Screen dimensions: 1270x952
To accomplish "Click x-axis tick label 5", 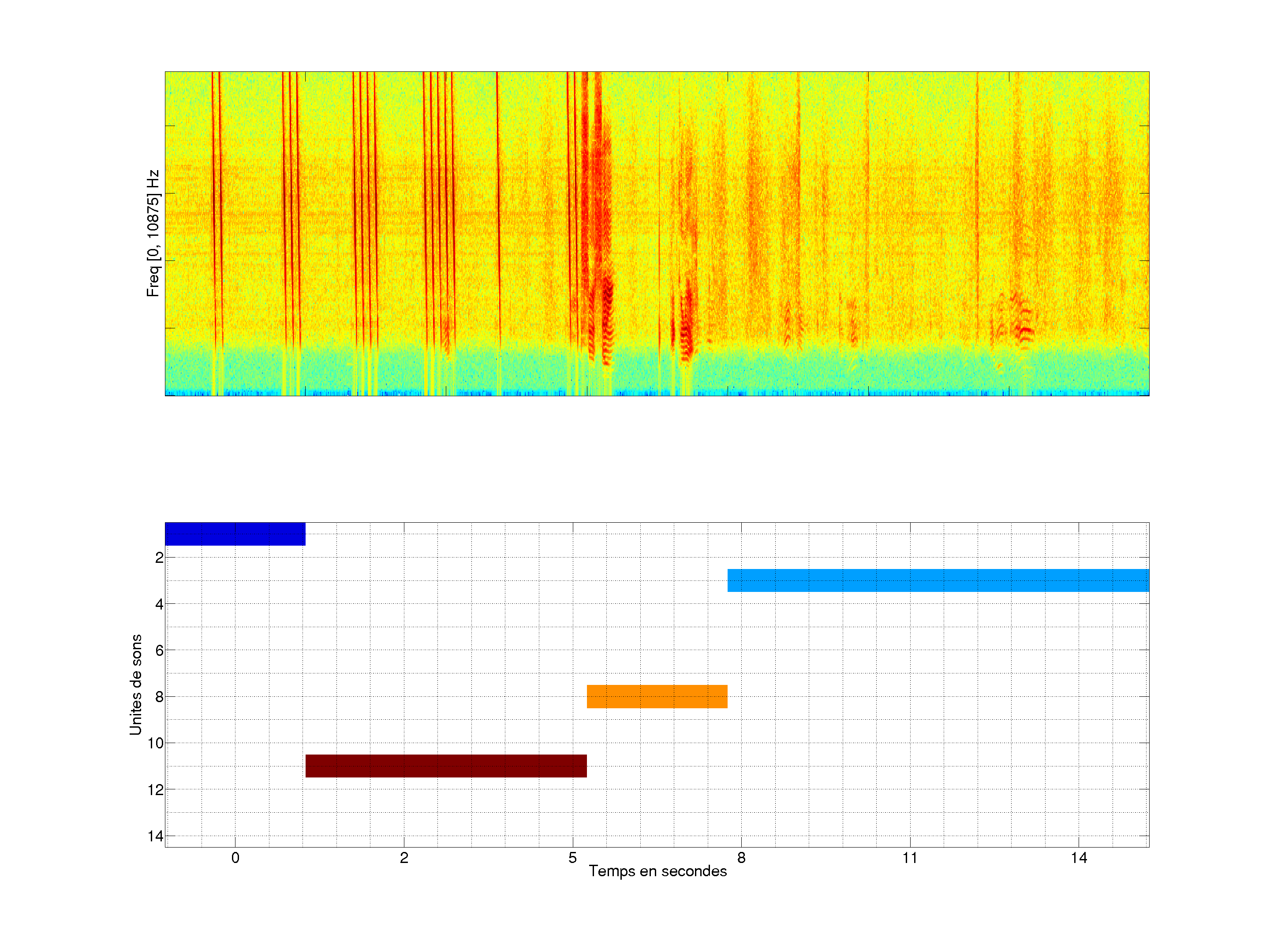I will [572, 858].
